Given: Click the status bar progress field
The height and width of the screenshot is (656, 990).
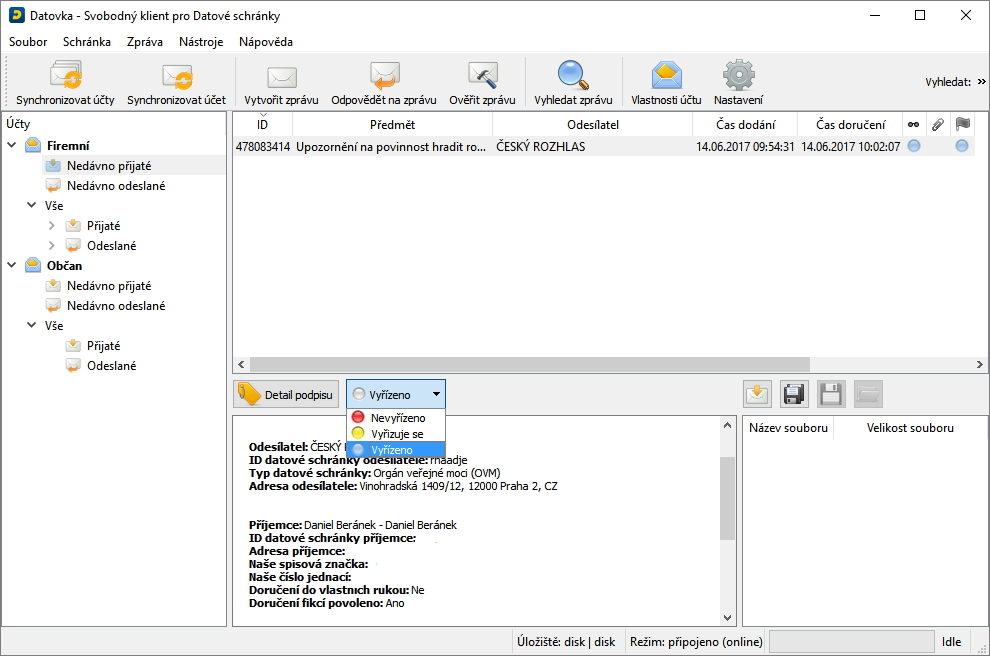Looking at the screenshot, I should click(851, 641).
